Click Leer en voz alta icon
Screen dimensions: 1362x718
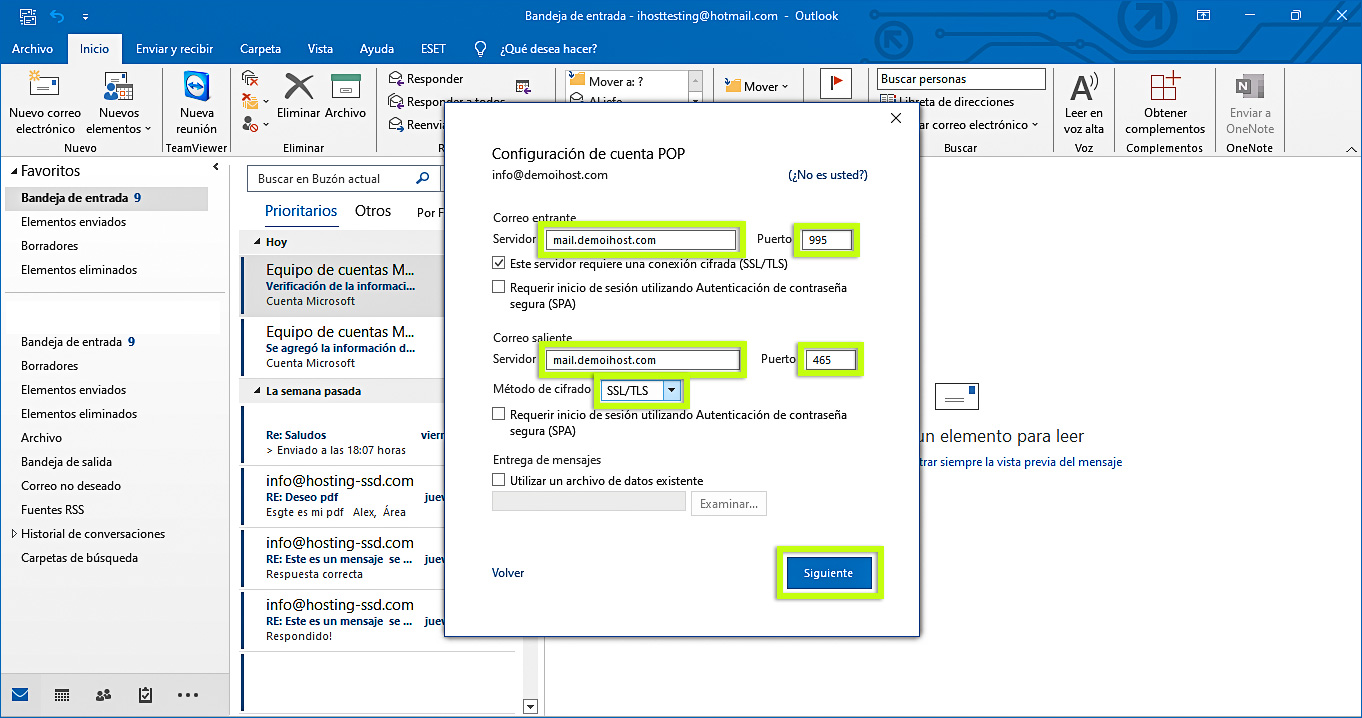[1084, 87]
